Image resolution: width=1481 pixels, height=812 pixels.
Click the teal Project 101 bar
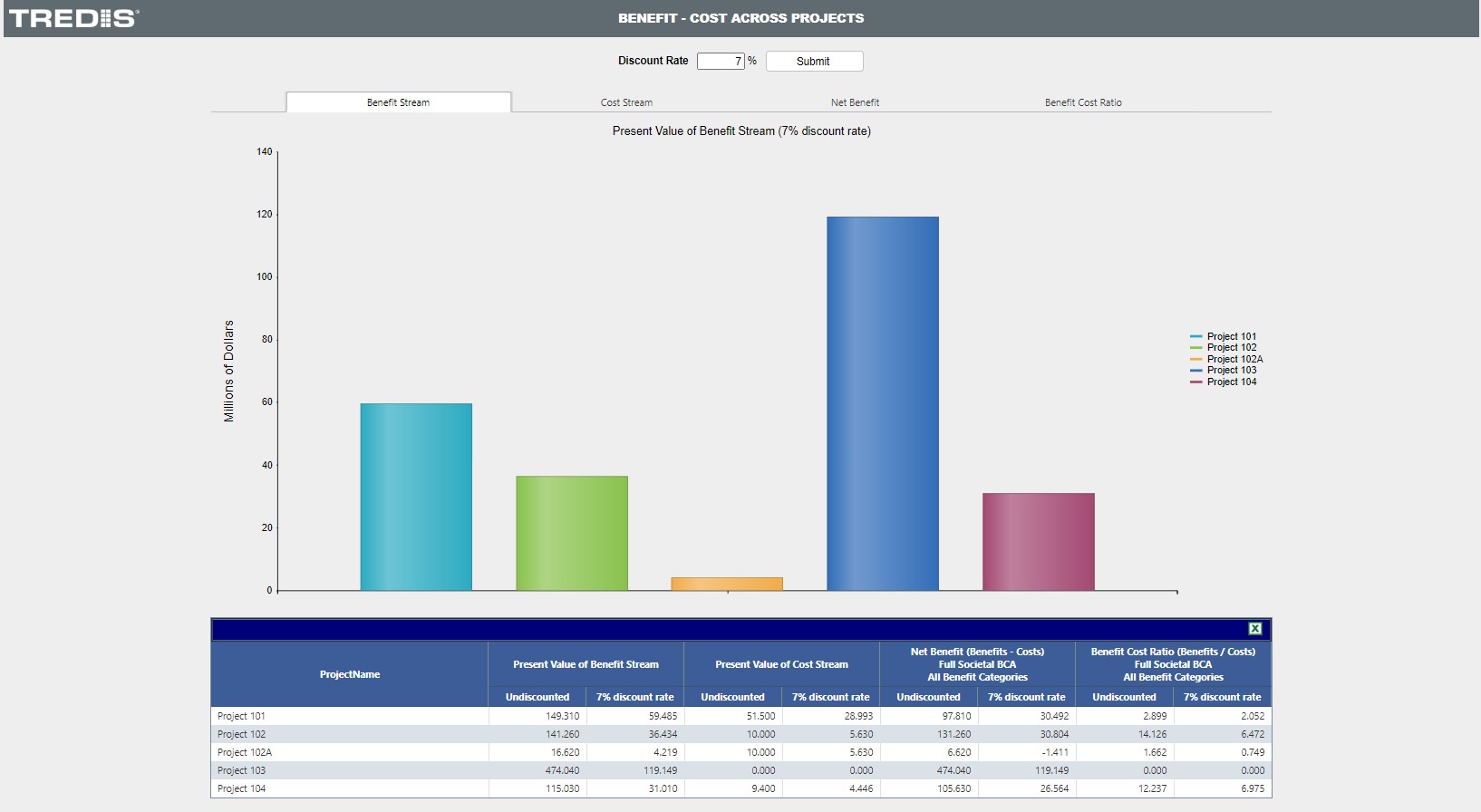[x=416, y=497]
